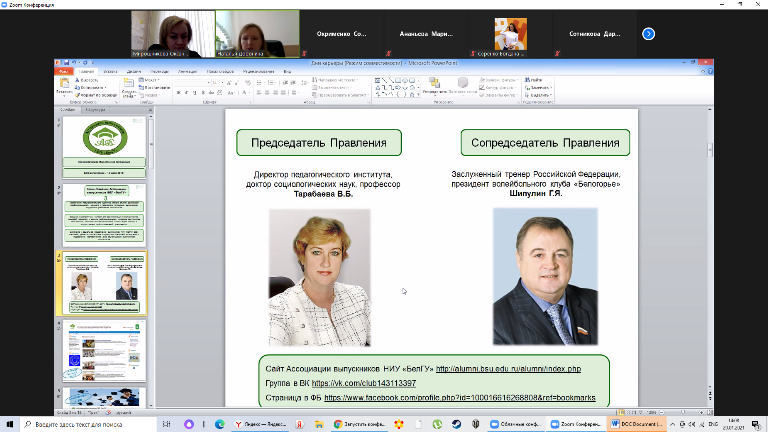Select the first slide thumbnail with green logo
768x432 pixels.
point(104,144)
